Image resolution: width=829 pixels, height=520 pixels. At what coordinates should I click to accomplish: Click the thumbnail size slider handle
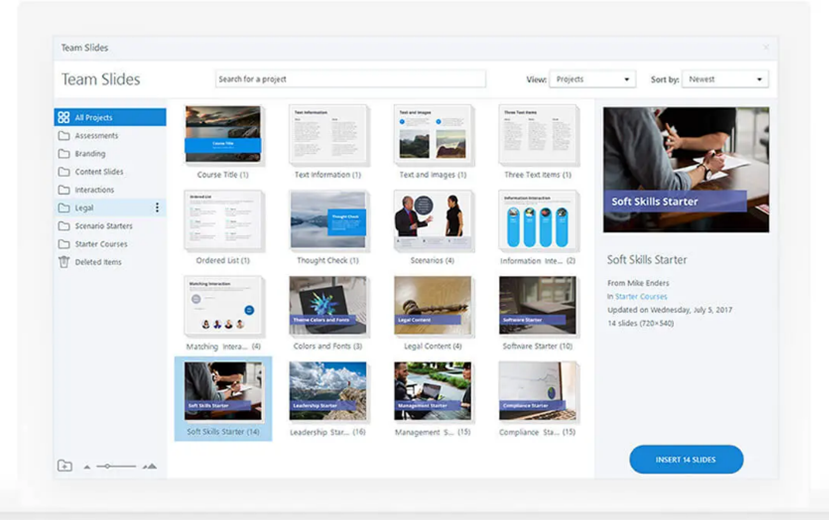(107, 466)
